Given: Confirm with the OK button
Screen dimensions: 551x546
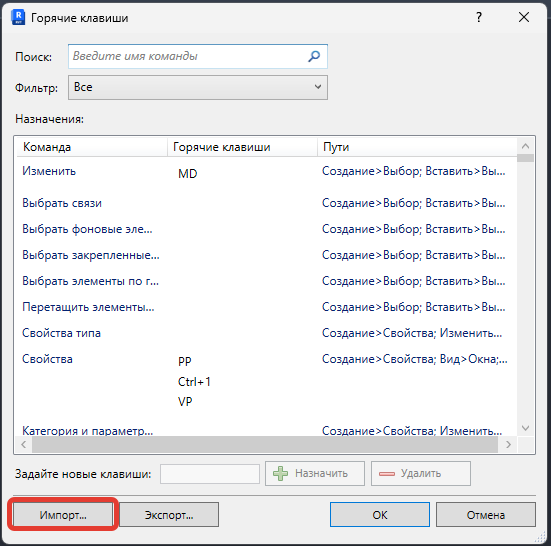Looking at the screenshot, I should (380, 515).
